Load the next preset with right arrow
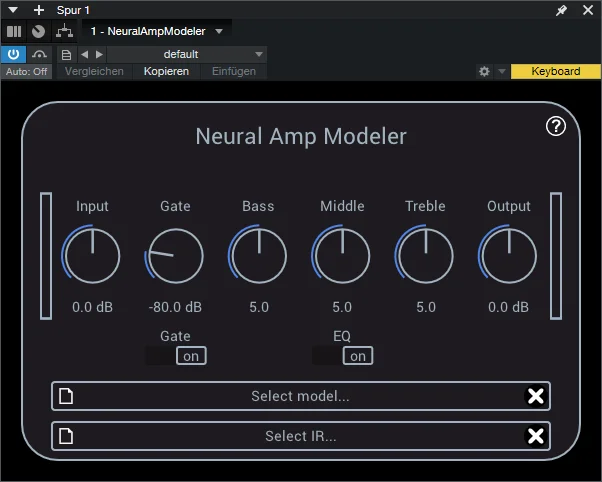The height and width of the screenshot is (482, 602). (99, 55)
